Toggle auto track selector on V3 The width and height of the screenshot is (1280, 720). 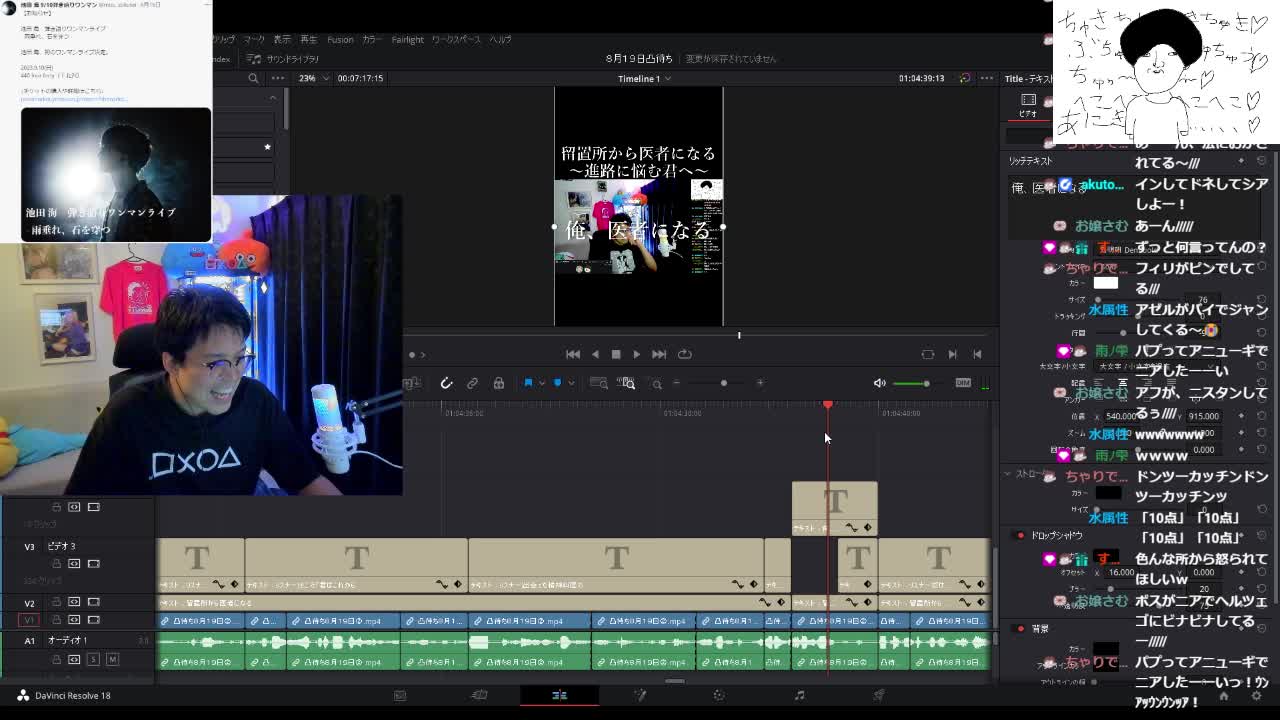pyautogui.click(x=74, y=564)
